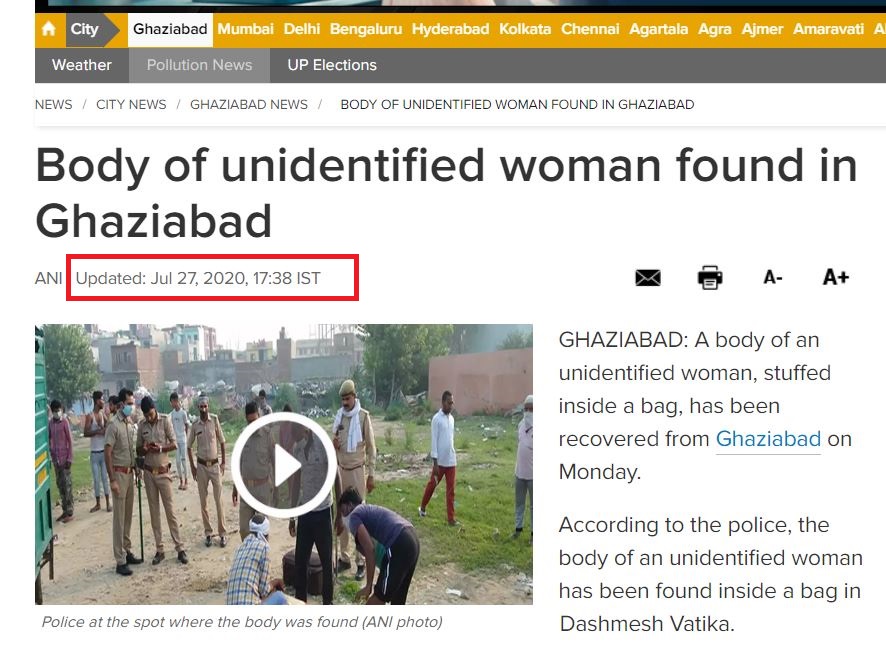The width and height of the screenshot is (886, 650).
Task: Click the City label in navigation bar
Action: tap(84, 29)
